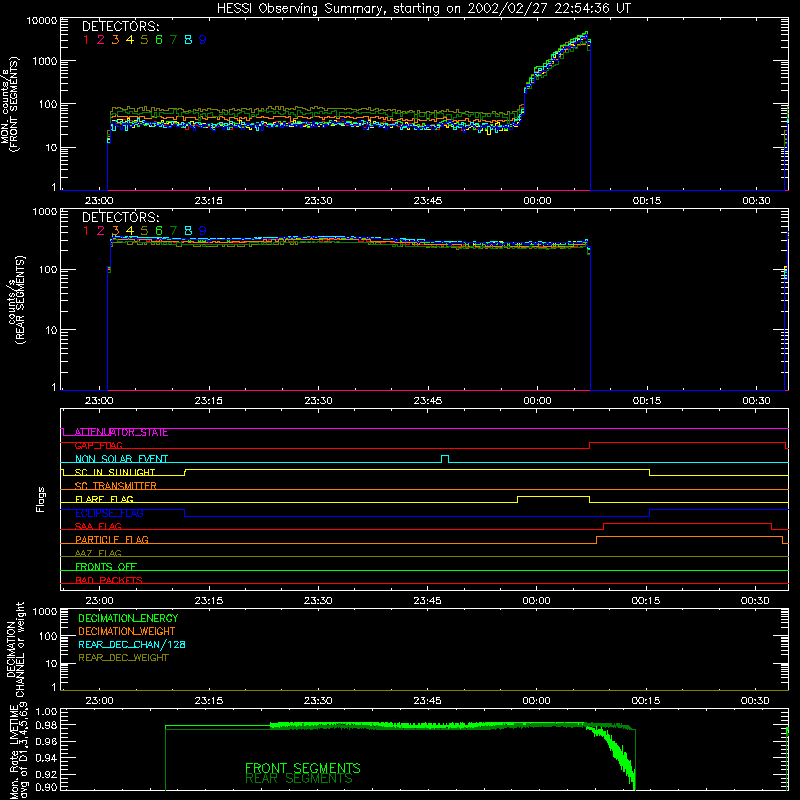The height and width of the screenshot is (800, 800).
Task: Select detector 4 in the front segments legend
Action: click(130, 40)
